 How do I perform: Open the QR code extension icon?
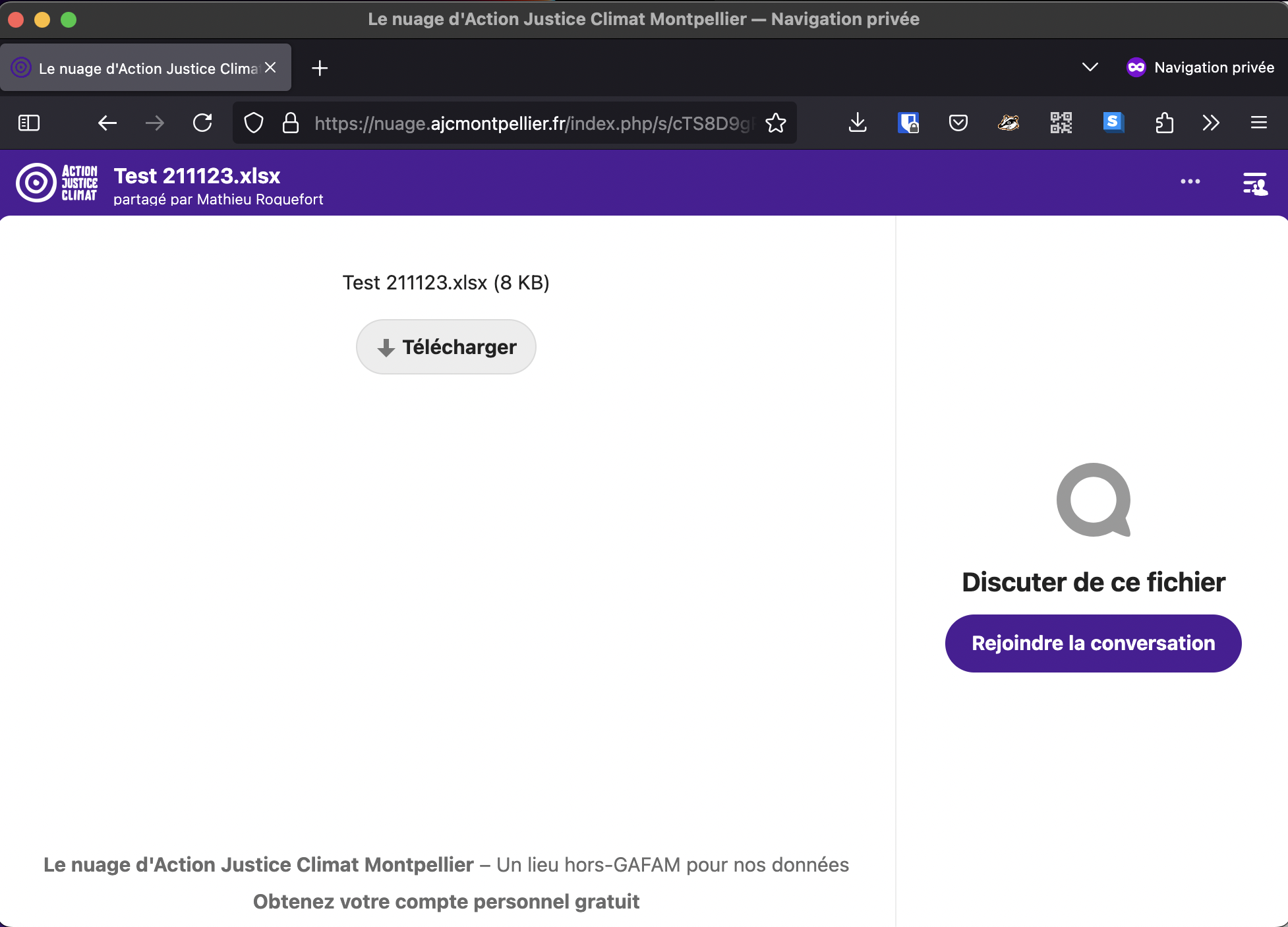pyautogui.click(x=1061, y=123)
